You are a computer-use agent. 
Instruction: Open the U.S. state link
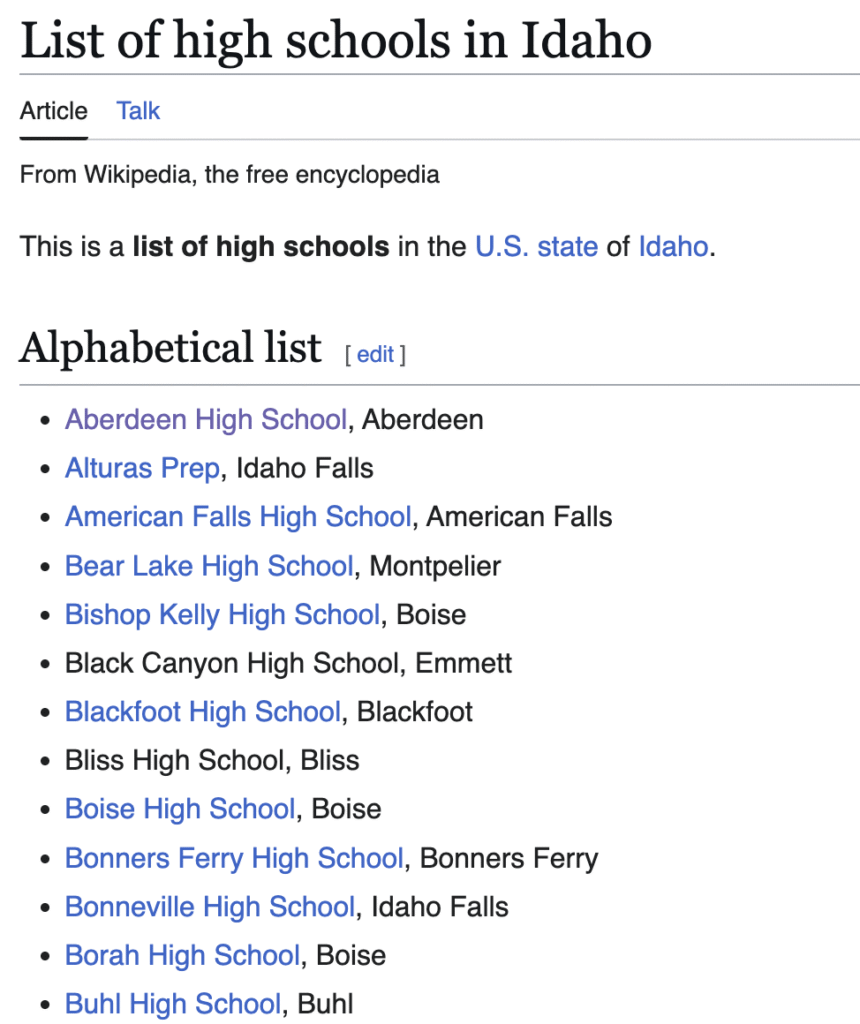click(536, 246)
